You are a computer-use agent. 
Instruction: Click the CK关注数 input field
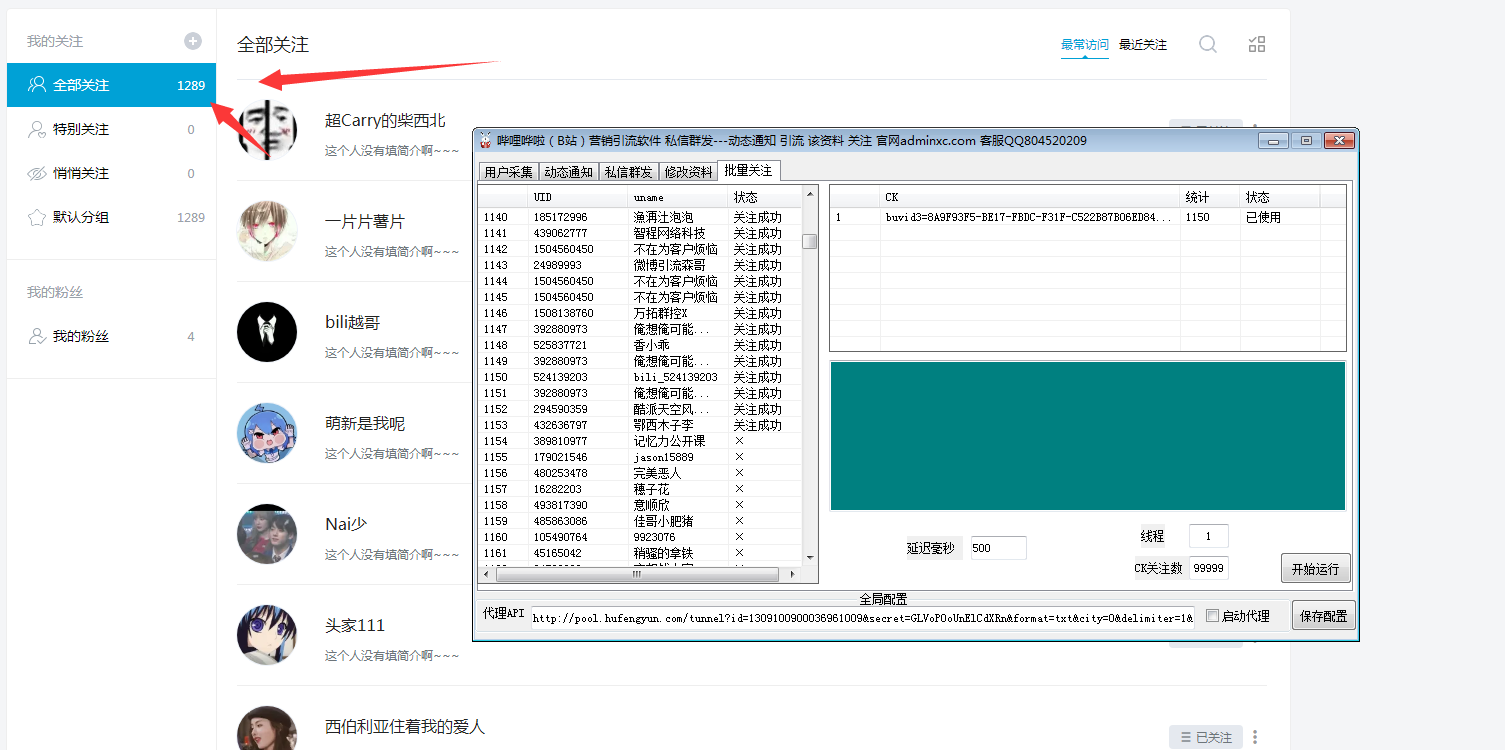[1207, 567]
